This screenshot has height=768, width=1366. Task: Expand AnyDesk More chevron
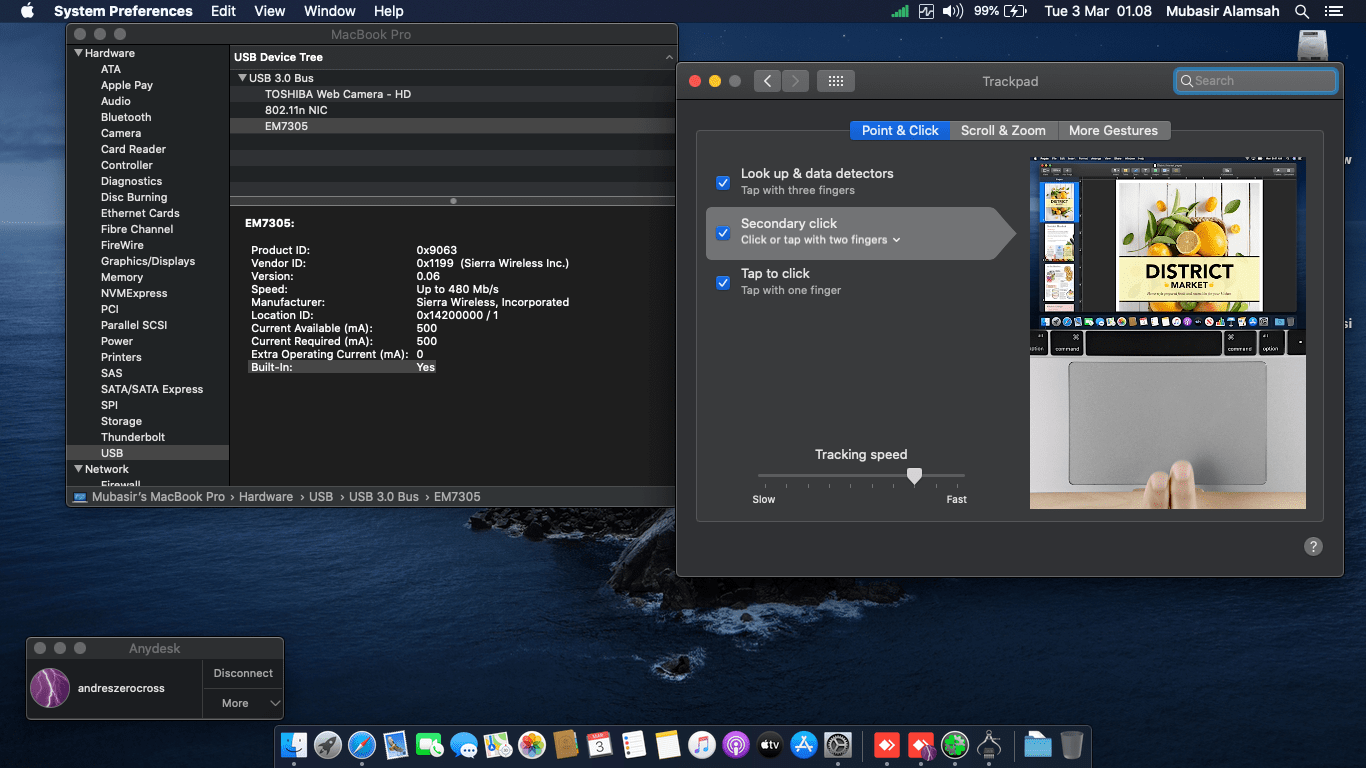275,703
